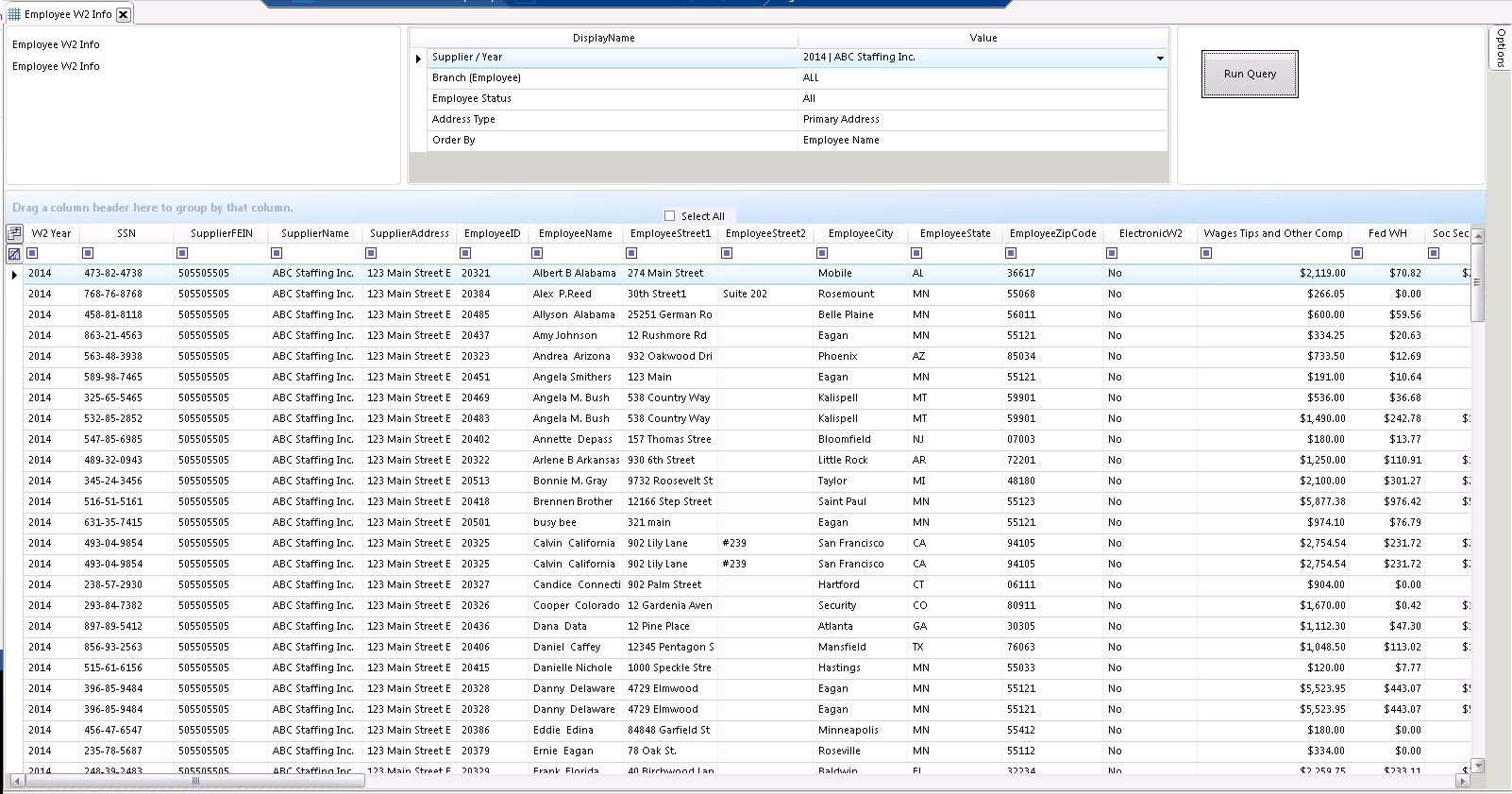This screenshot has height=794, width=1512.
Task: Click the grid scroll up arrow
Action: coord(1478,236)
